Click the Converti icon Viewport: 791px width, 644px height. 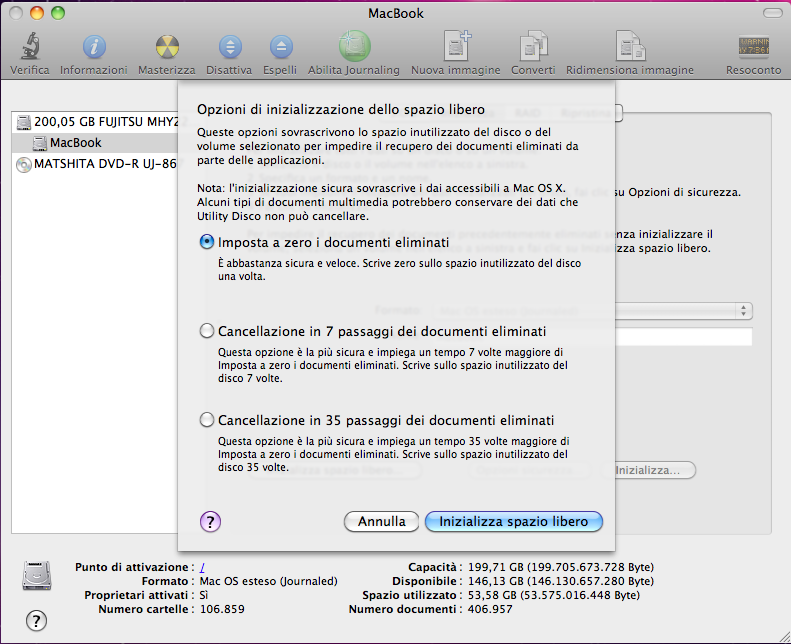[x=533, y=46]
